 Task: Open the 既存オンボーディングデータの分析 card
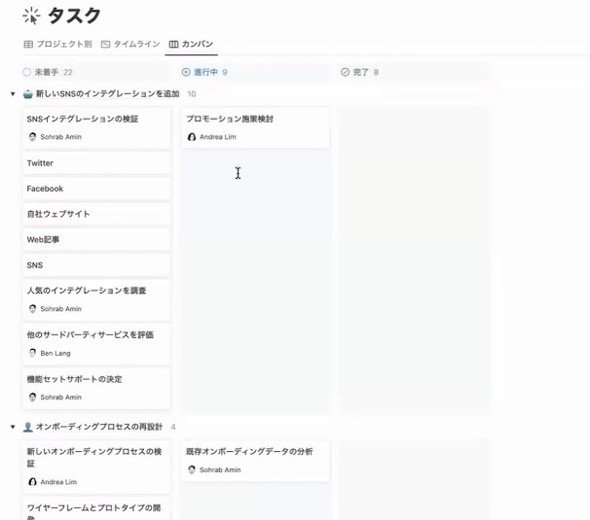[x=255, y=461]
